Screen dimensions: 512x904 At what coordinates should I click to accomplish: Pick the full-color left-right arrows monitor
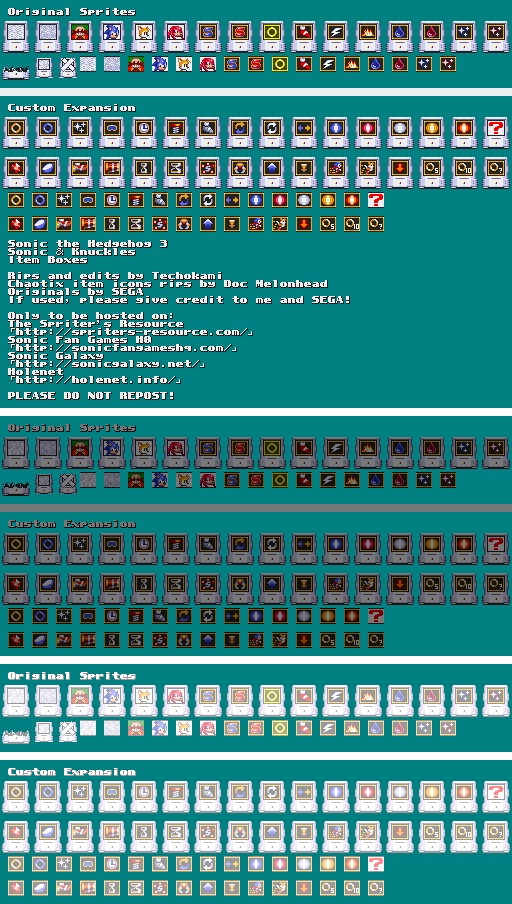coord(305,133)
